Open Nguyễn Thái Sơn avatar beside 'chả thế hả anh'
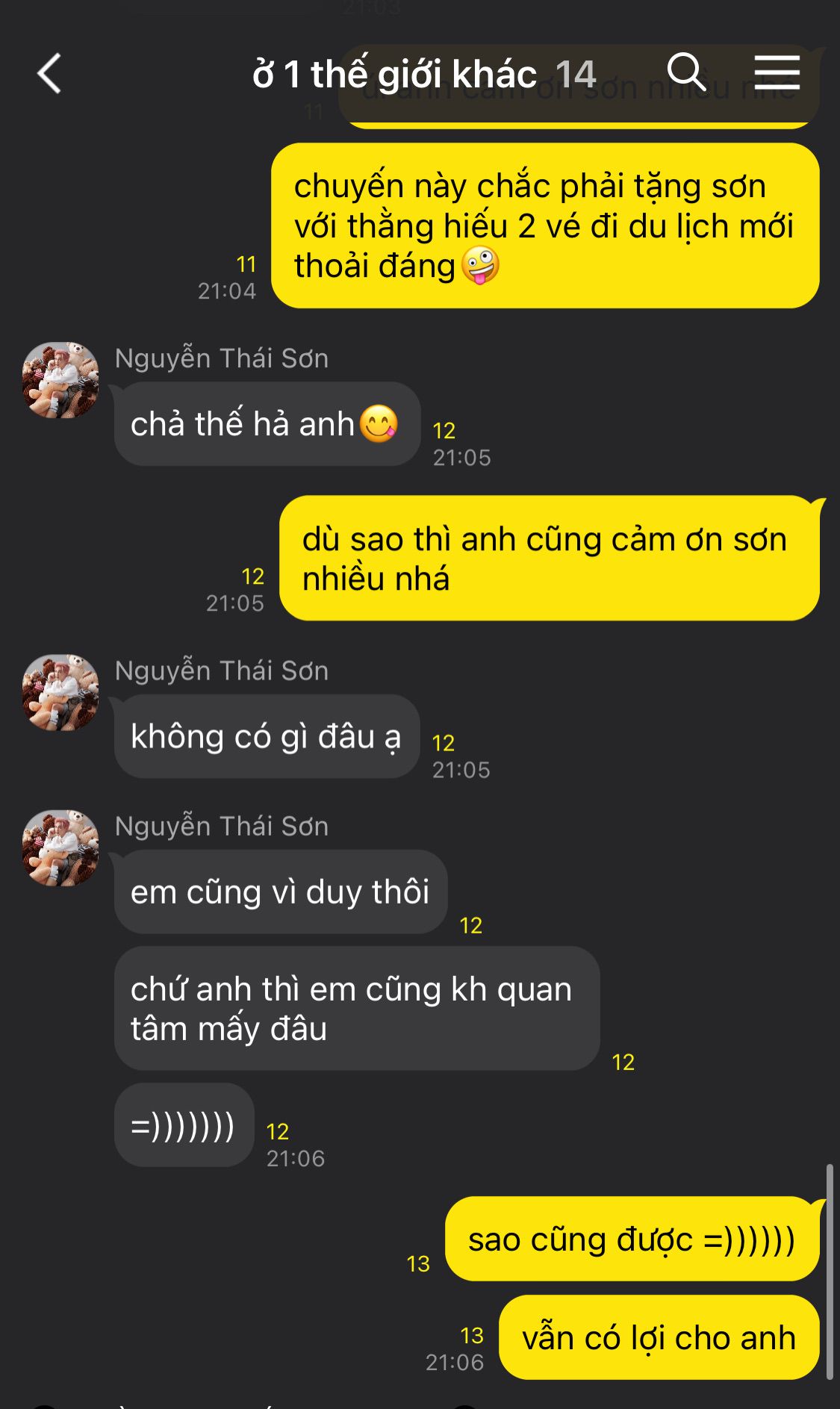840x1409 pixels. (60, 380)
